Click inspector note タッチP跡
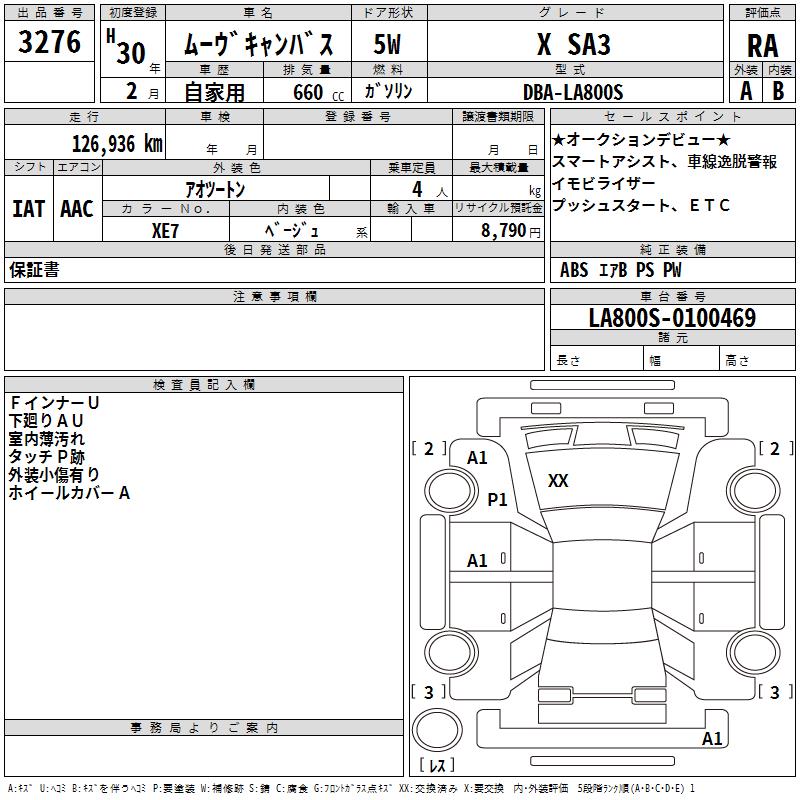The image size is (800, 800). [46, 457]
